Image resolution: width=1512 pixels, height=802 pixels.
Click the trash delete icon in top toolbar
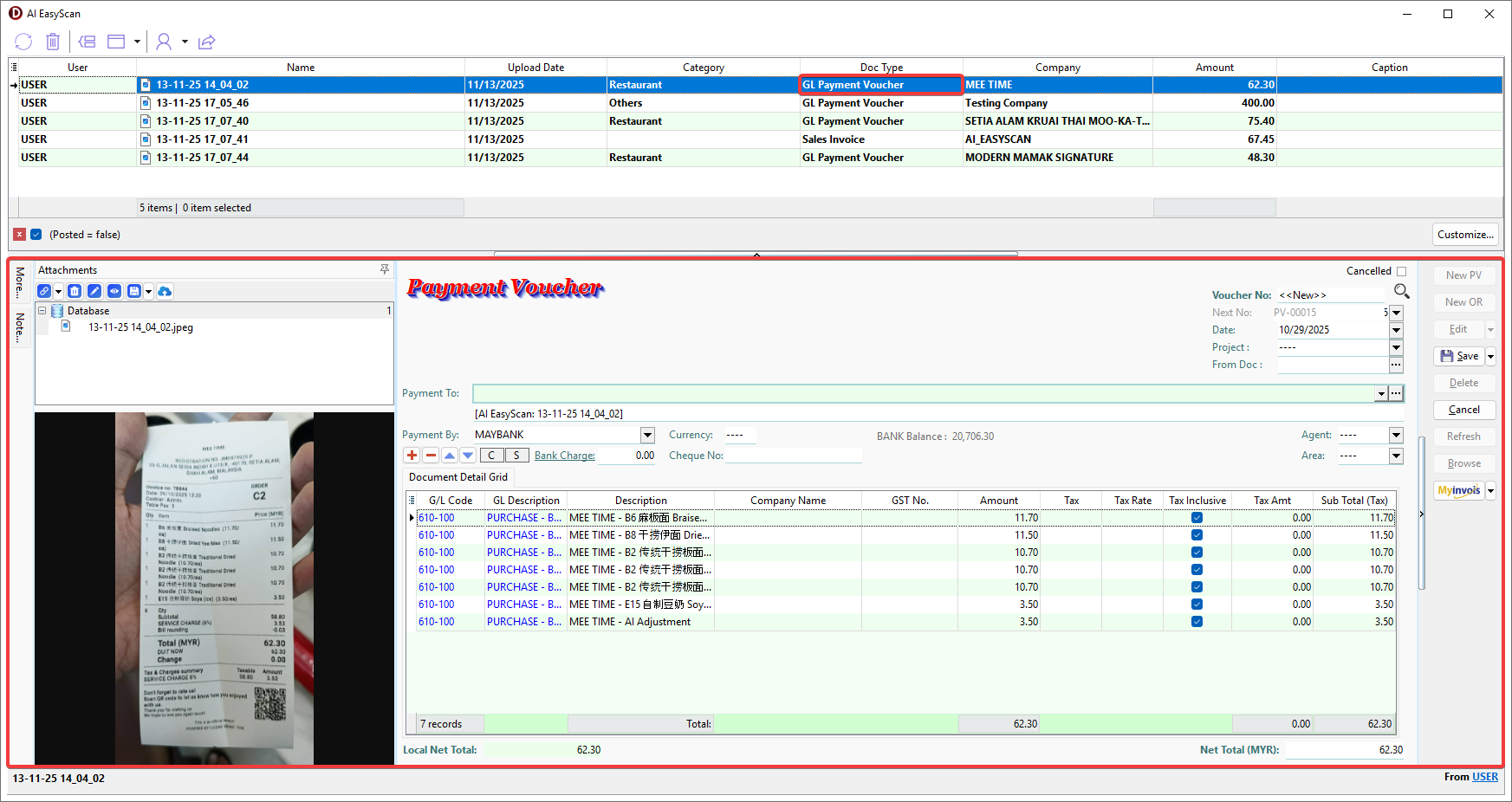(x=53, y=42)
